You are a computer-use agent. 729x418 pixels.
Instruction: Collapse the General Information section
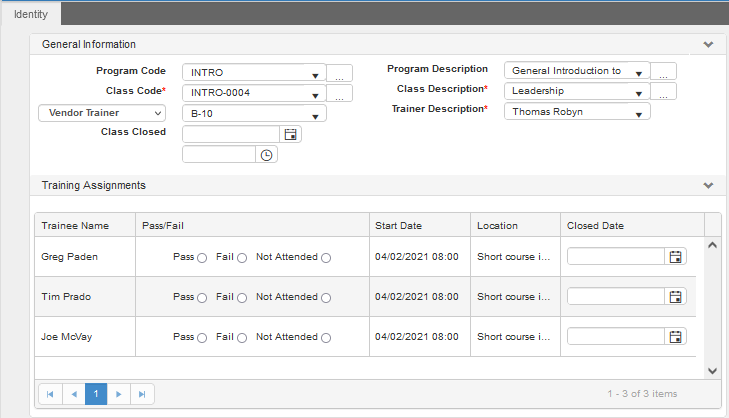[708, 45]
